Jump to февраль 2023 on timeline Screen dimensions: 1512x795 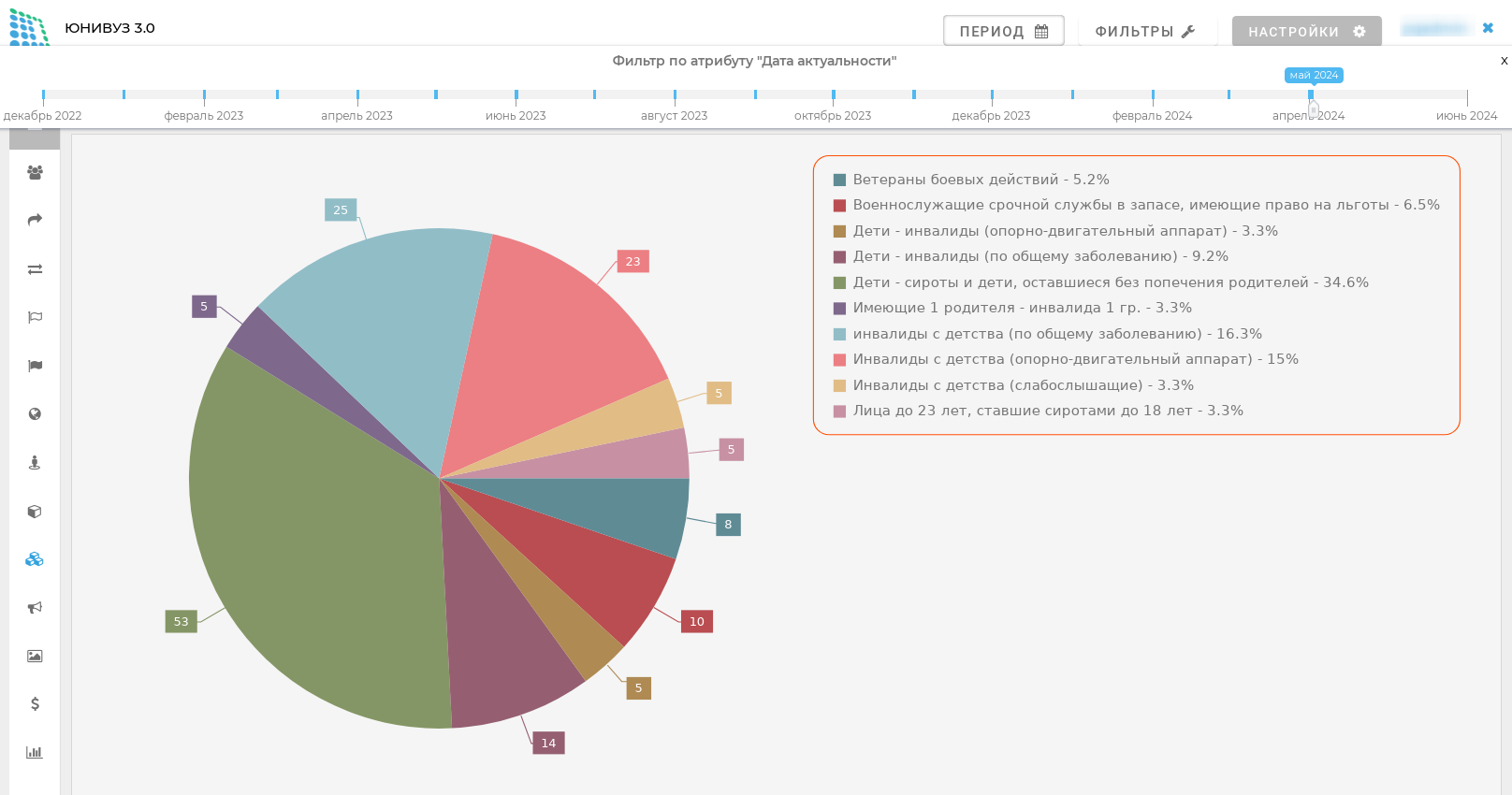204,116
